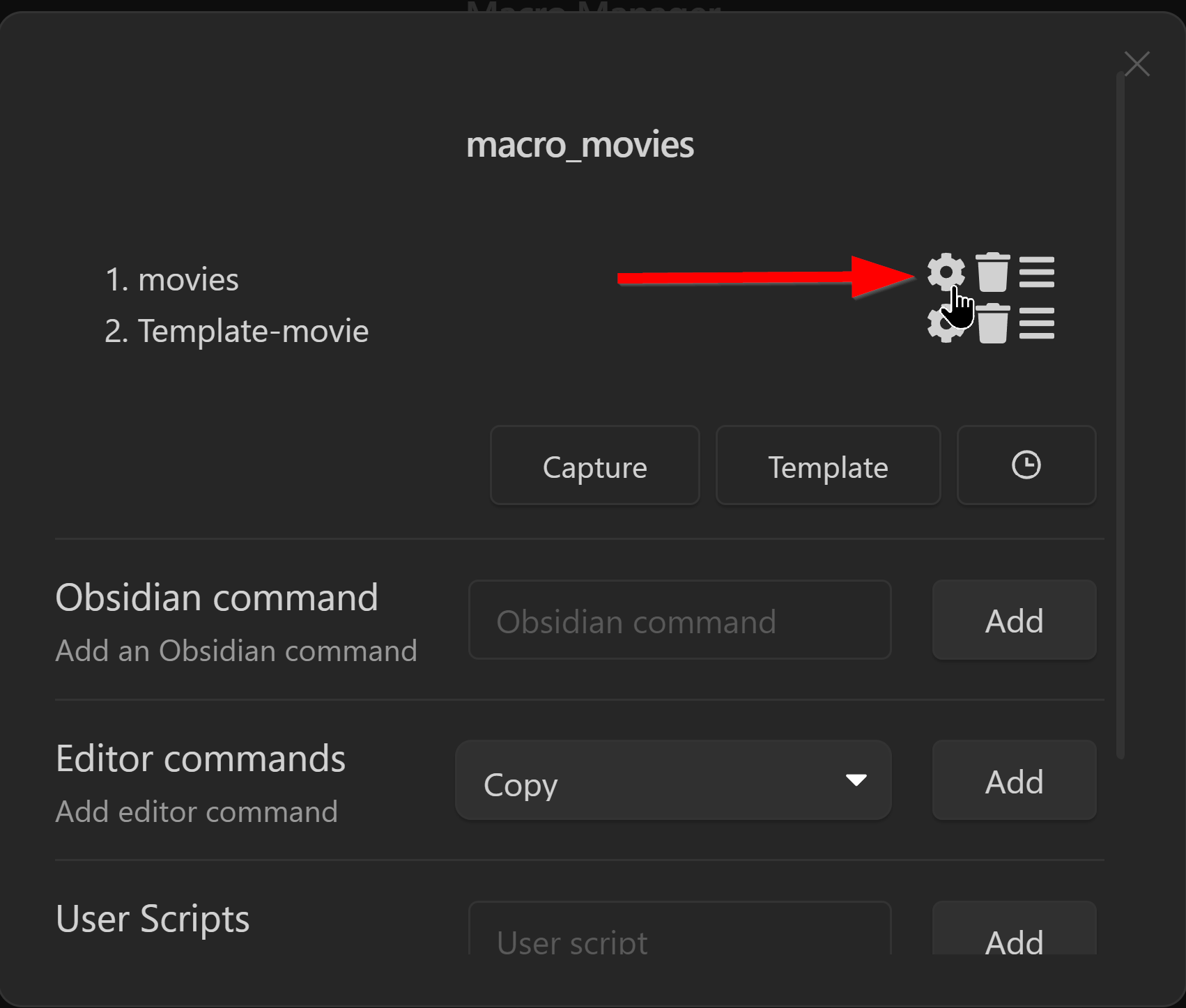Focus the User script input field
1186x1008 pixels.
[x=680, y=929]
